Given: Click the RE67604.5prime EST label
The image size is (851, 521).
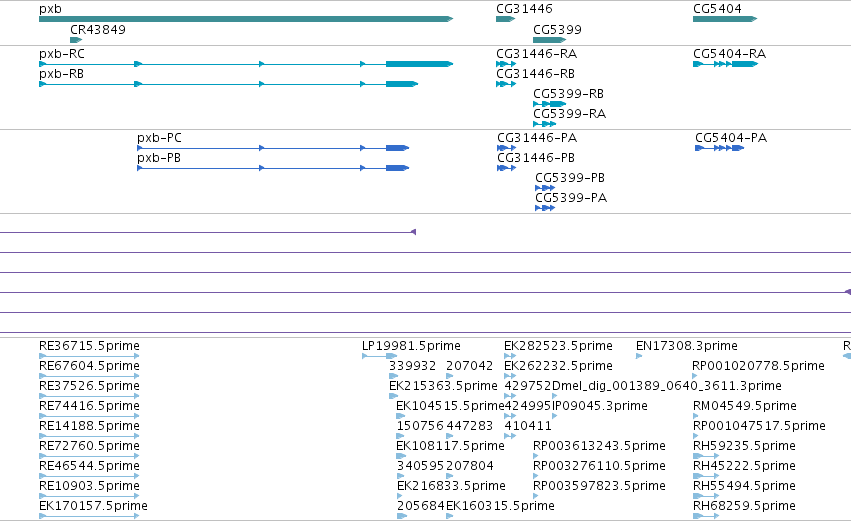Looking at the screenshot, I should [90, 366].
